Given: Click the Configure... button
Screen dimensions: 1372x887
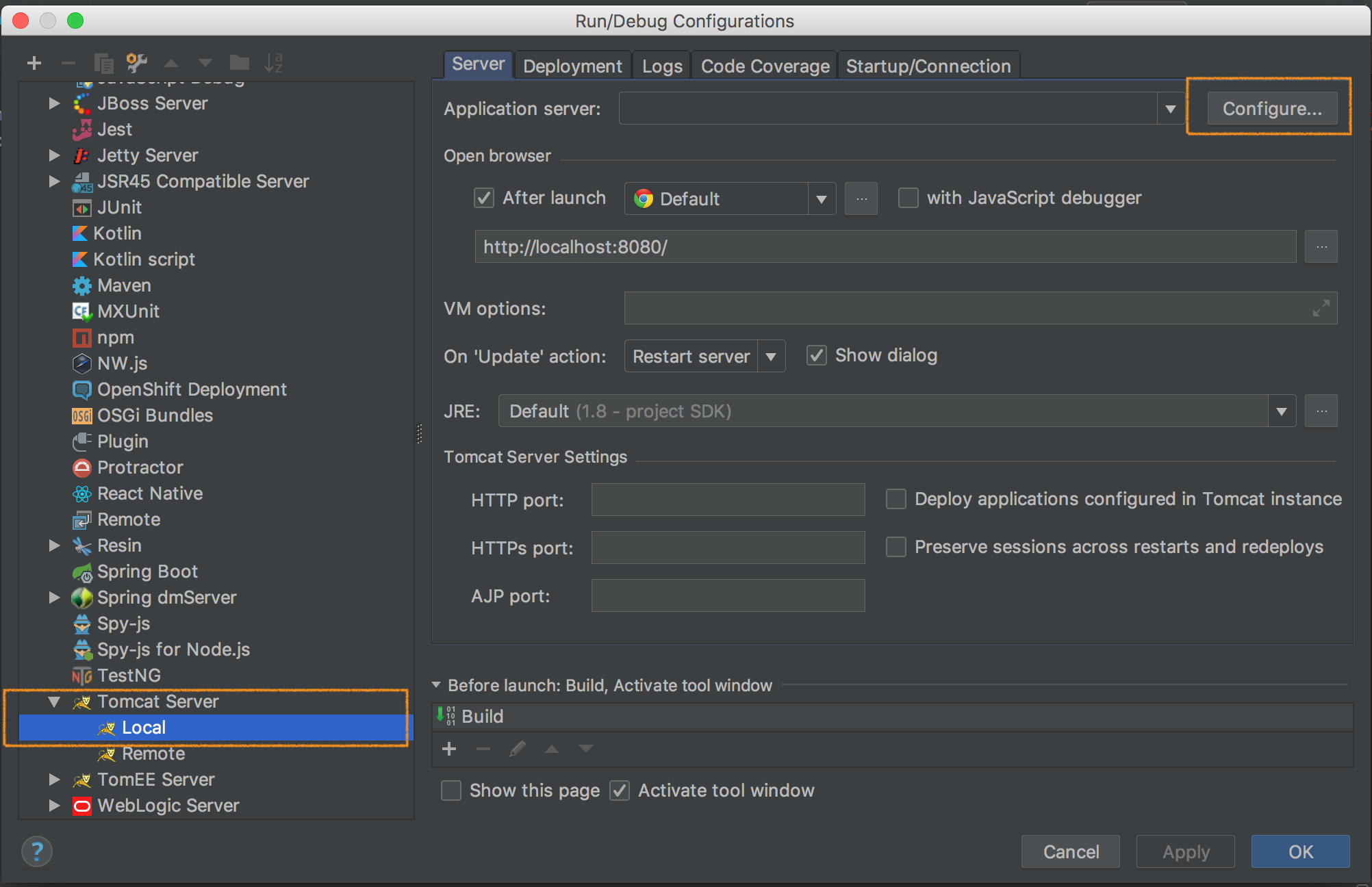Looking at the screenshot, I should (x=1272, y=109).
